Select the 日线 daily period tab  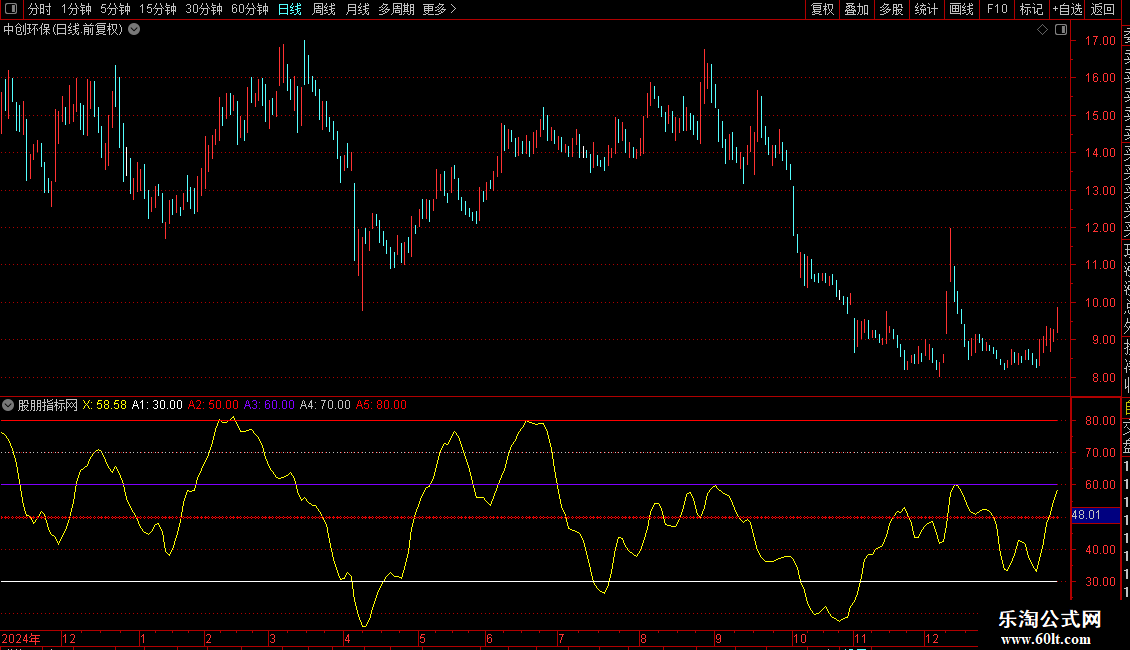coord(290,9)
